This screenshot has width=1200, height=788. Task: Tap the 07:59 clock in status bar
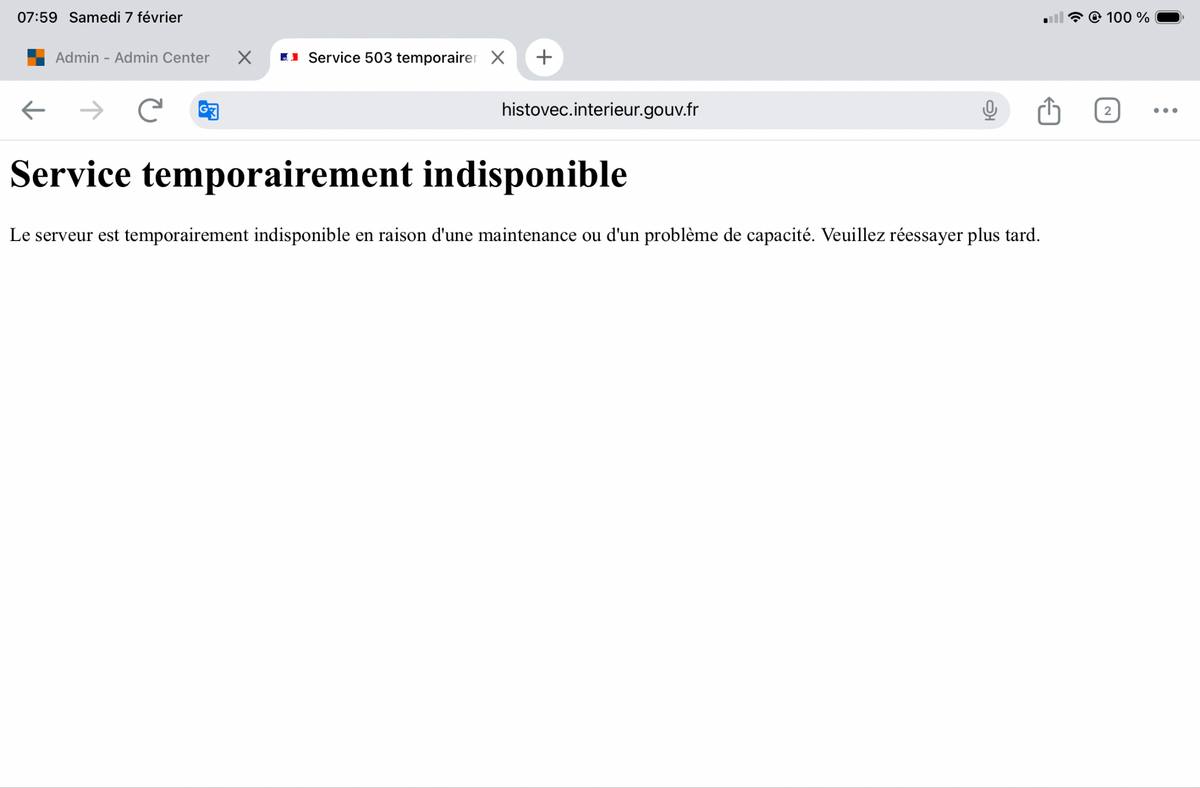tap(37, 17)
